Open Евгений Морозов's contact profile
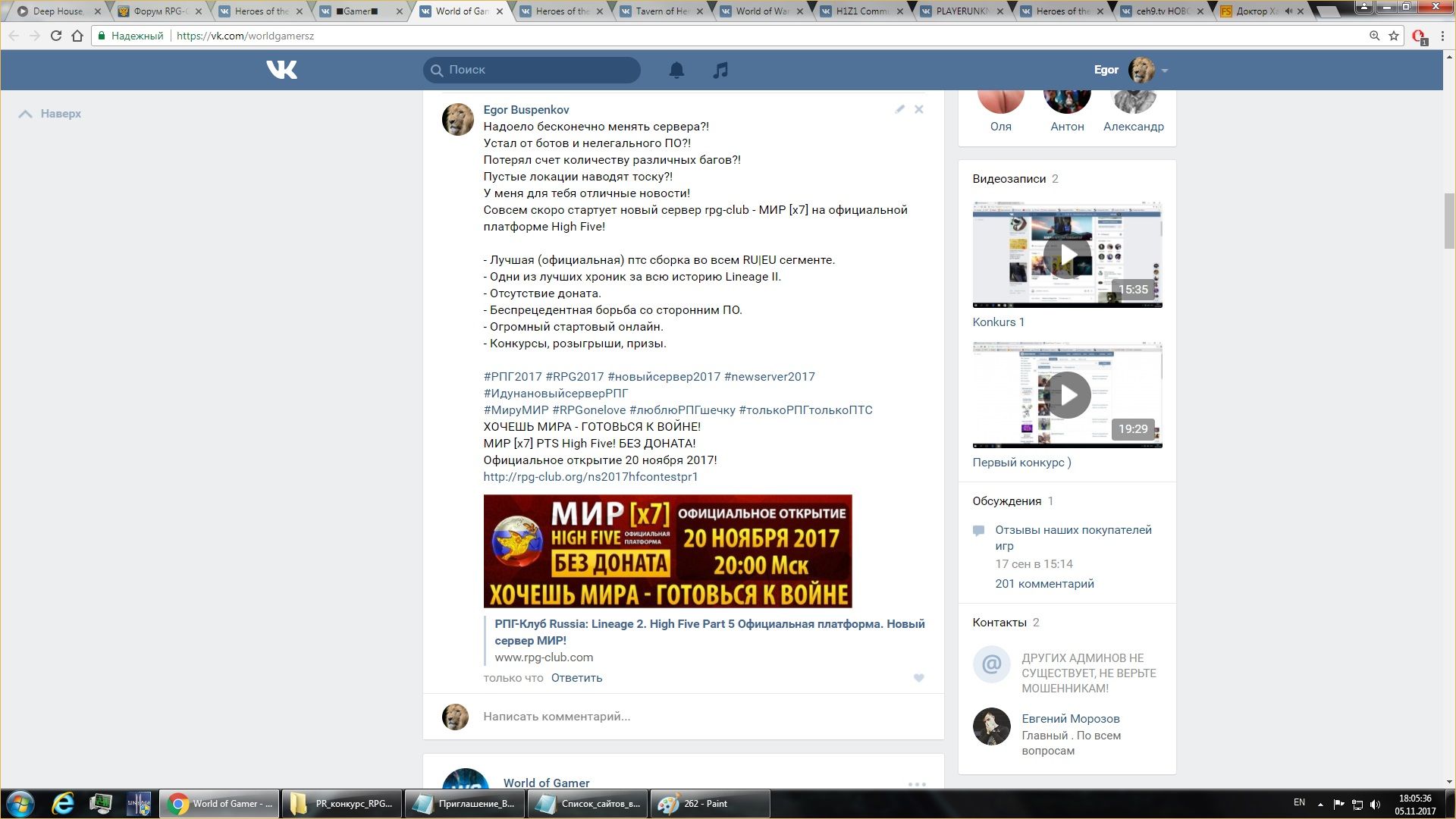1456x819 pixels. [1070, 719]
